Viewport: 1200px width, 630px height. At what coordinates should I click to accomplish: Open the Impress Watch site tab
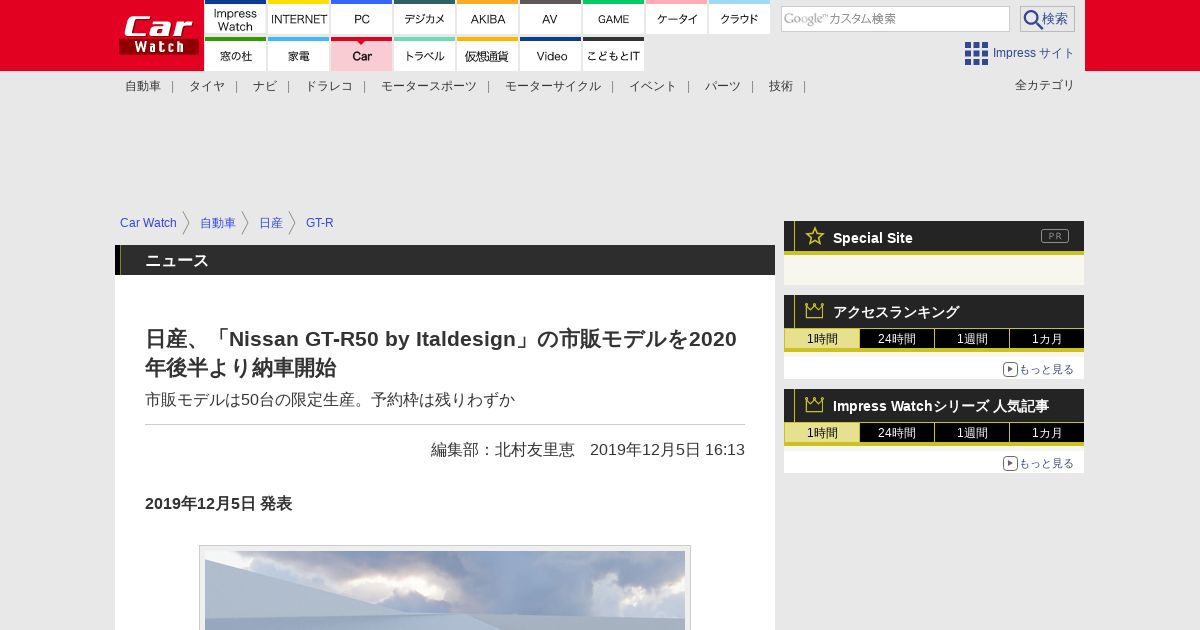pyautogui.click(x=235, y=17)
